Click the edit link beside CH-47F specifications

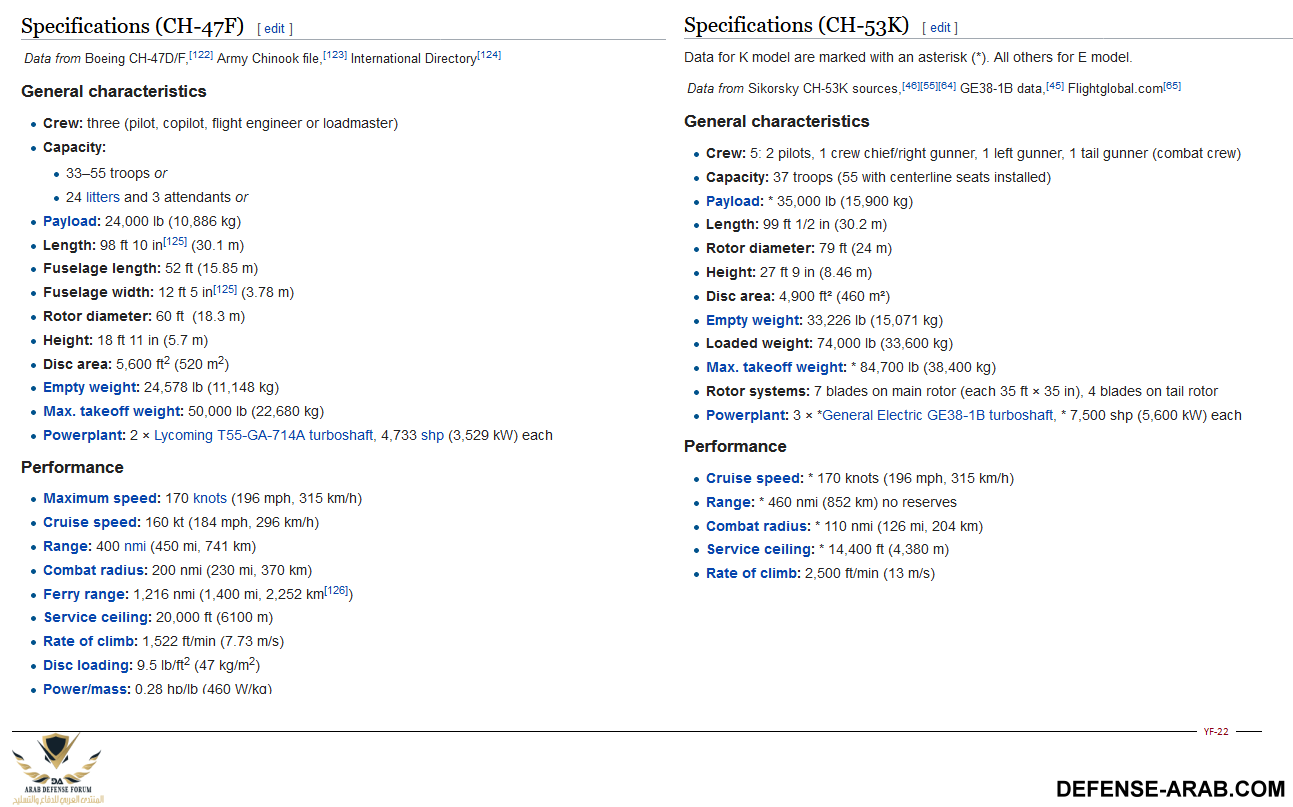pyautogui.click(x=275, y=29)
